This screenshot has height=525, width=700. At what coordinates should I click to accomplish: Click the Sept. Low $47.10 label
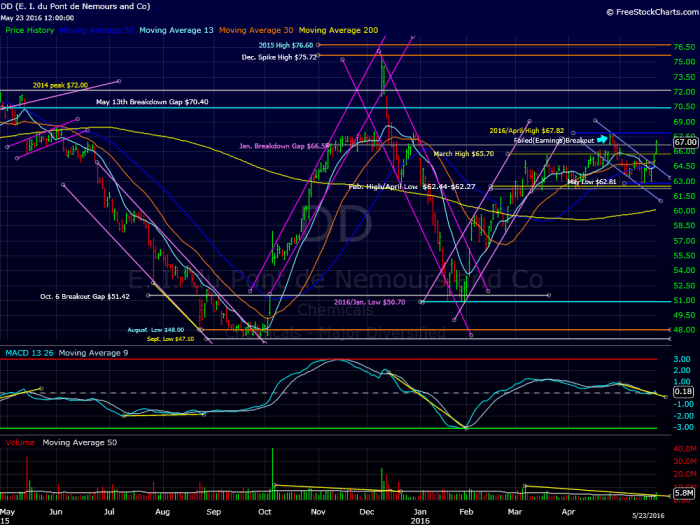[x=171, y=339]
